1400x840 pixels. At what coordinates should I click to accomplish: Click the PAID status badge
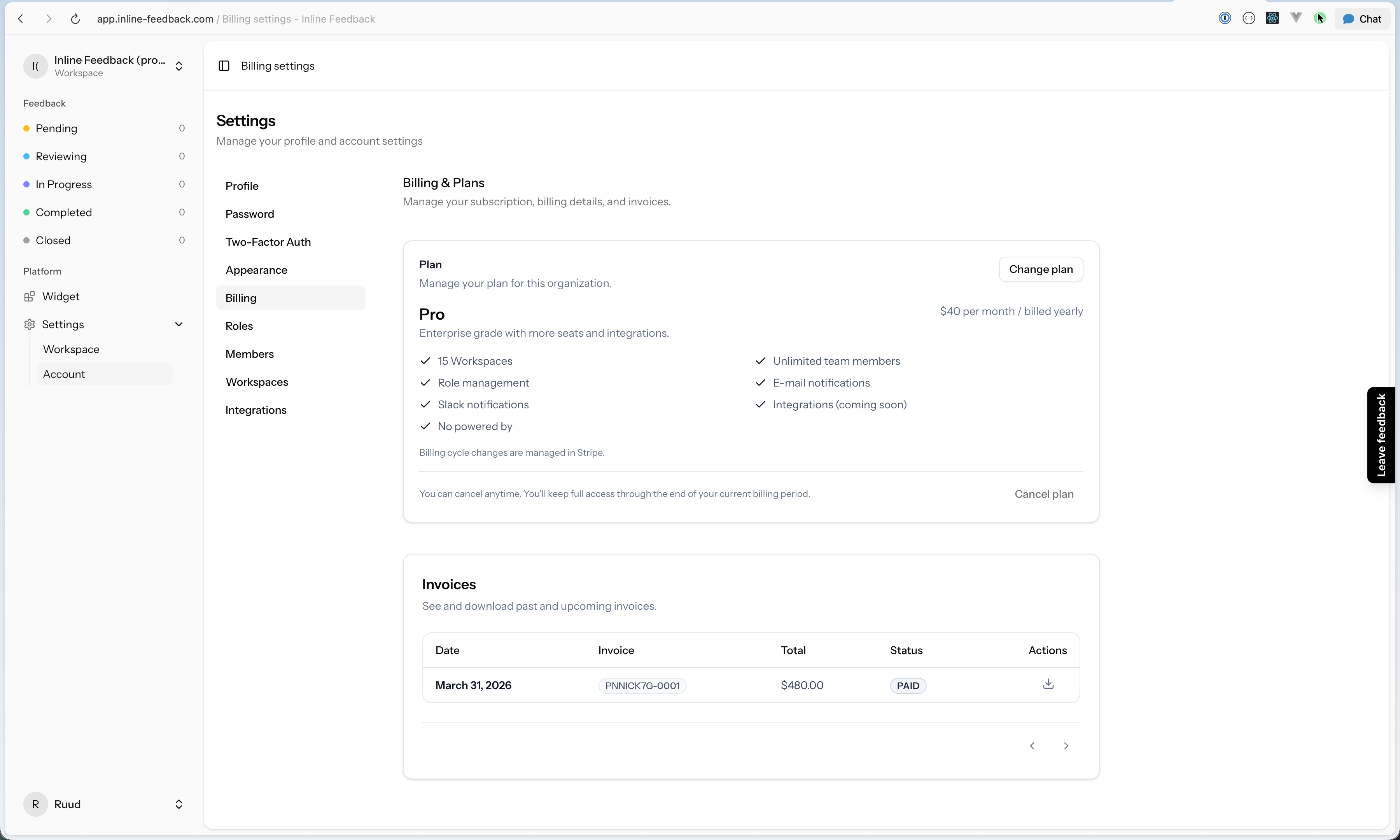point(908,686)
